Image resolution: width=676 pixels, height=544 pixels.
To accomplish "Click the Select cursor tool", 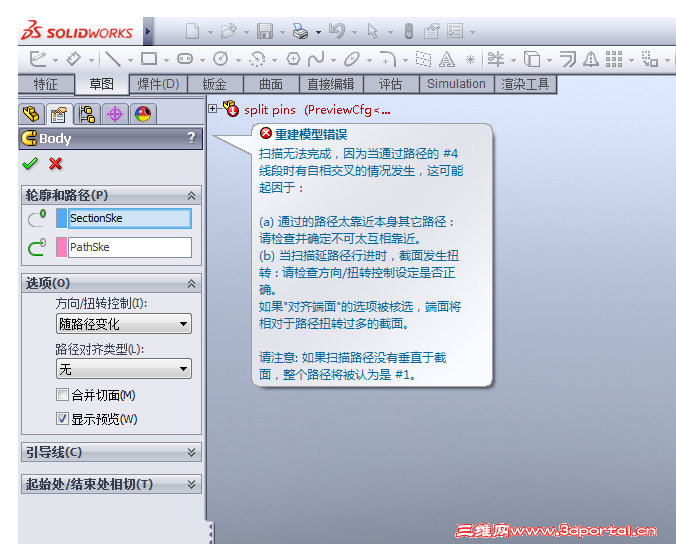I will point(372,31).
